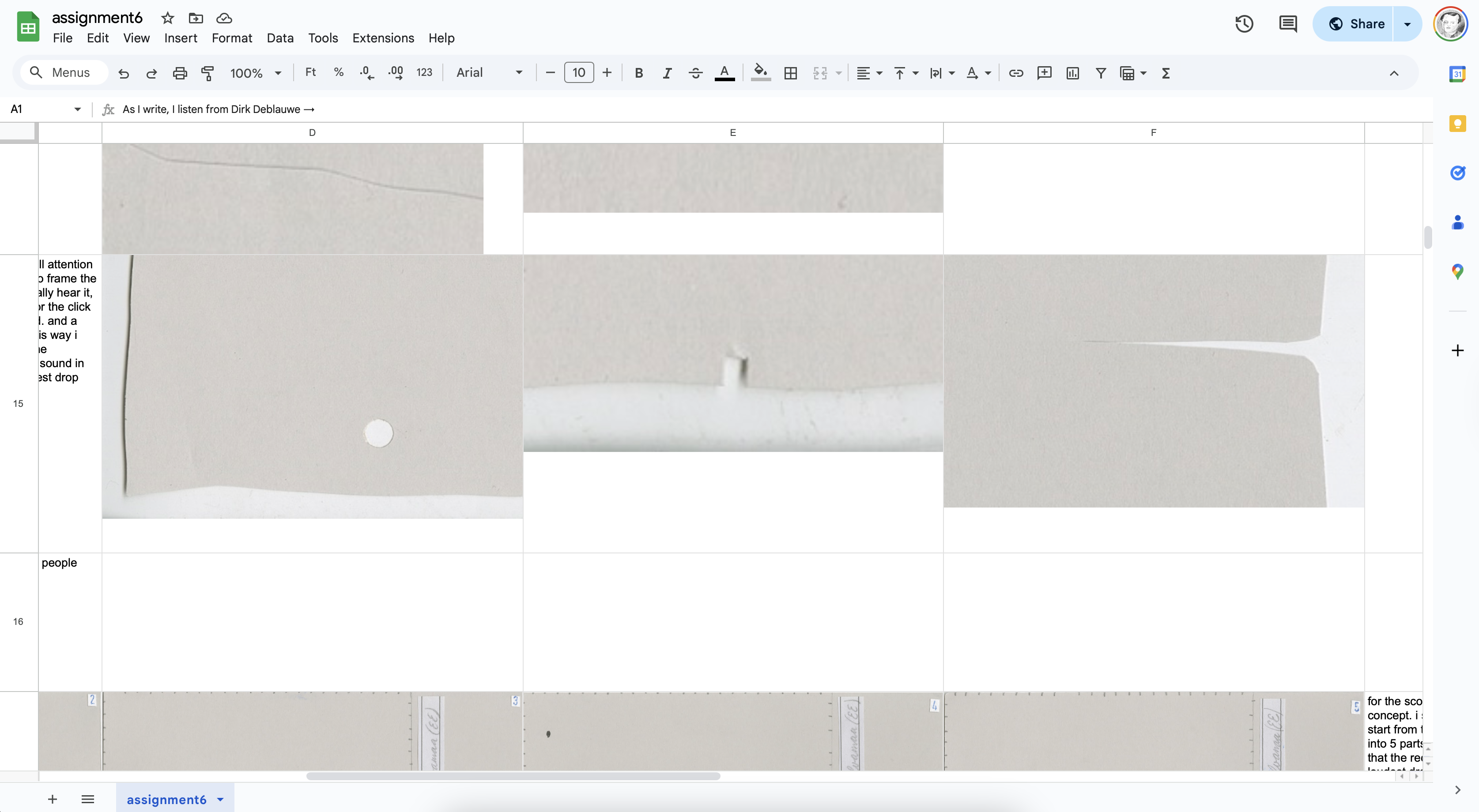
Task: Toggle italic formatting
Action: pyautogui.click(x=667, y=73)
